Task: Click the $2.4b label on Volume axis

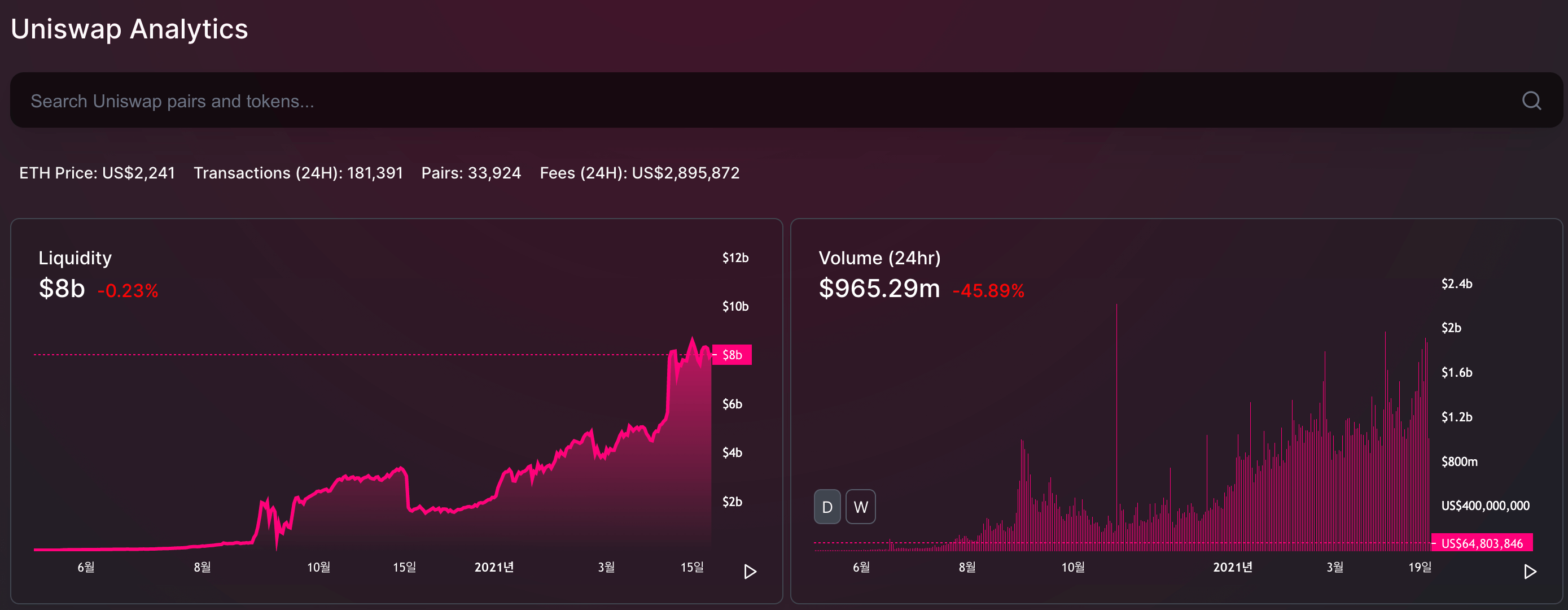Action: (1457, 284)
